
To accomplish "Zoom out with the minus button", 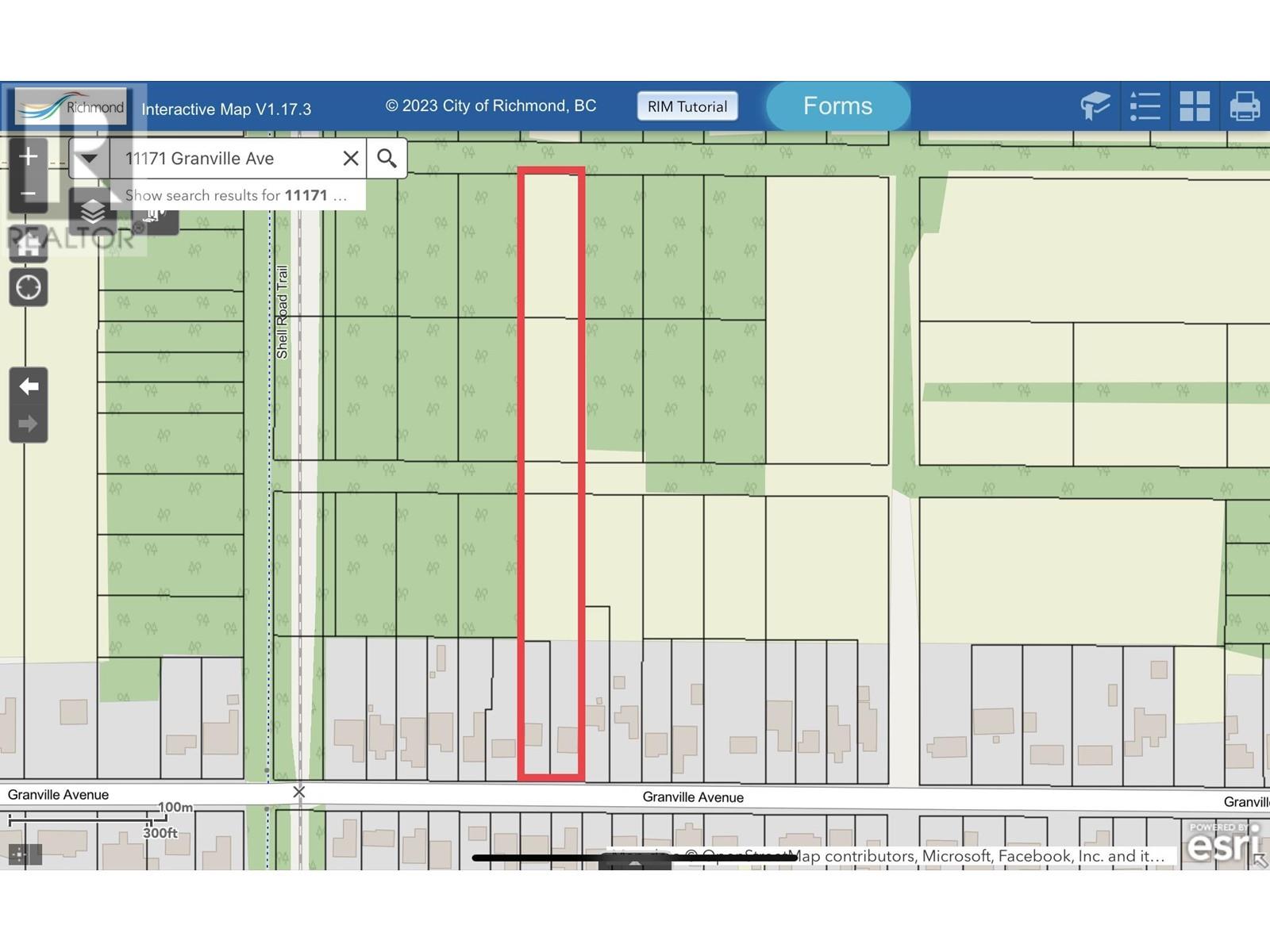I will pos(29,194).
